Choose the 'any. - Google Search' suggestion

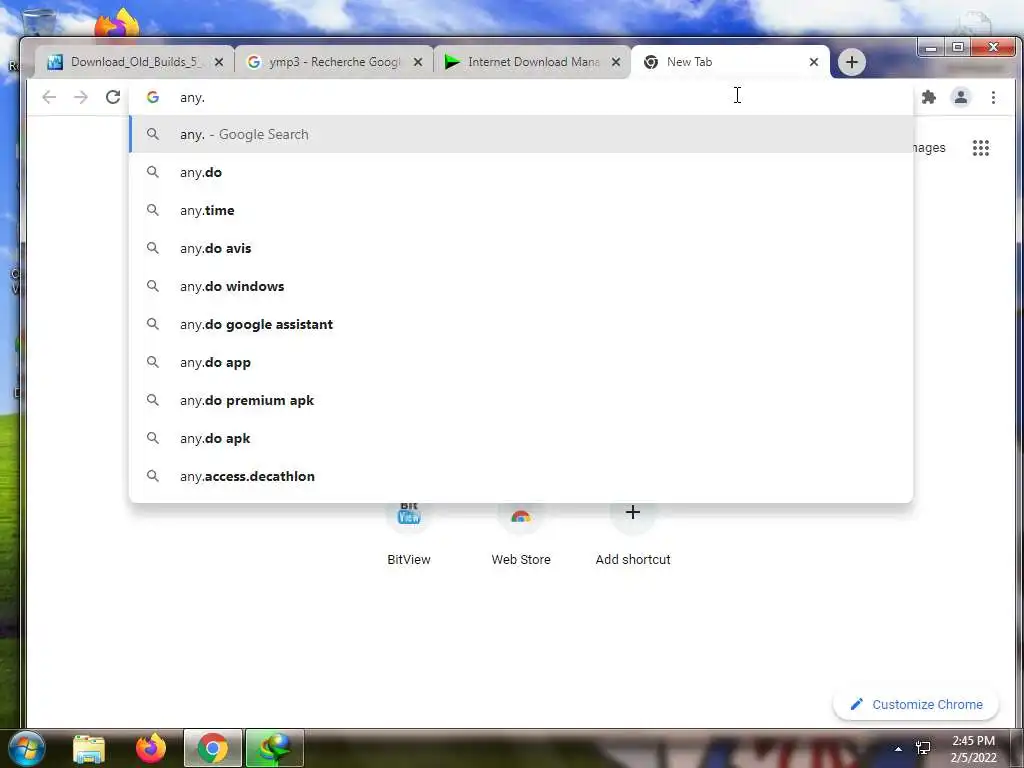pyautogui.click(x=521, y=135)
